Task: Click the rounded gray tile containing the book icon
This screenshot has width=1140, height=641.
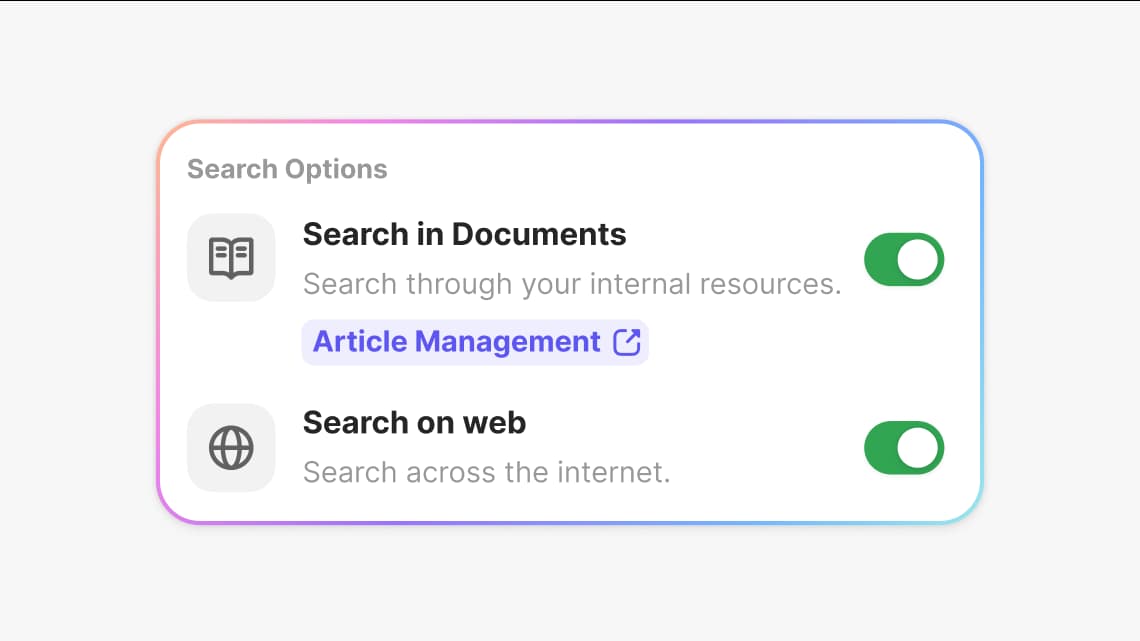Action: [x=231, y=258]
